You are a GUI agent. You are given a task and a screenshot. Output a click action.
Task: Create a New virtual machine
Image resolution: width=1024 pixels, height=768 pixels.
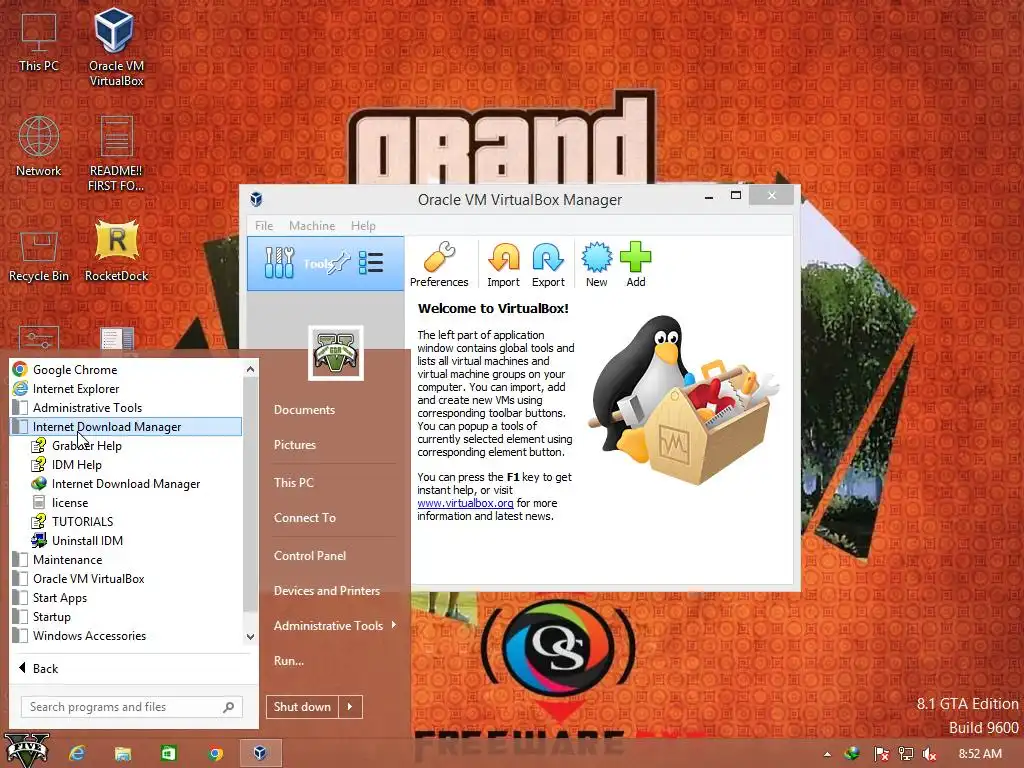point(596,264)
